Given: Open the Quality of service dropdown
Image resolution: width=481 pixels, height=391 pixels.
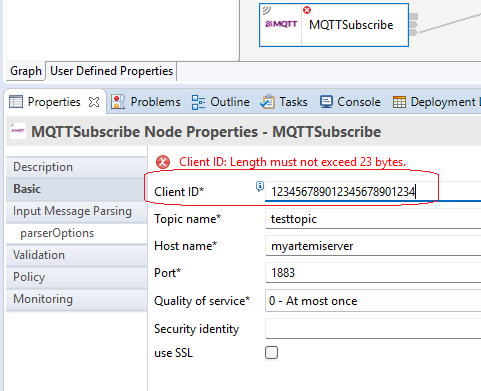Looking at the screenshot, I should pos(373,301).
